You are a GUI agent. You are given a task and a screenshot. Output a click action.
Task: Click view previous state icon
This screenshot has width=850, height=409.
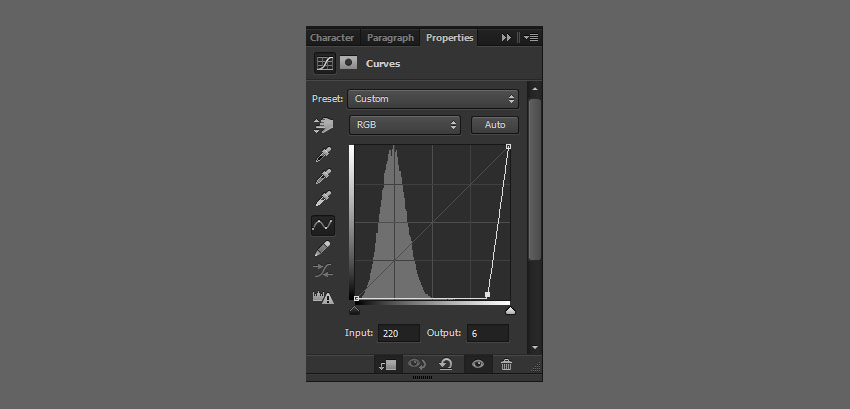(x=417, y=365)
